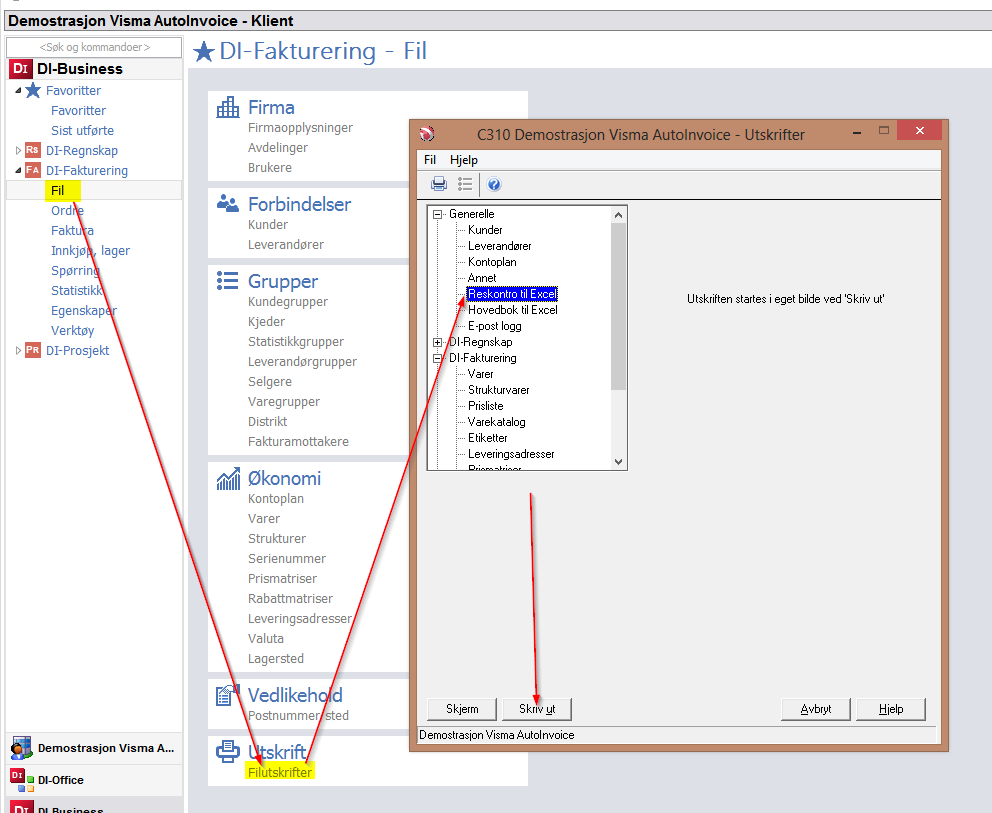This screenshot has width=992, height=813.
Task: Open the Hjelp menu in Utskrifter window
Action: tap(464, 159)
